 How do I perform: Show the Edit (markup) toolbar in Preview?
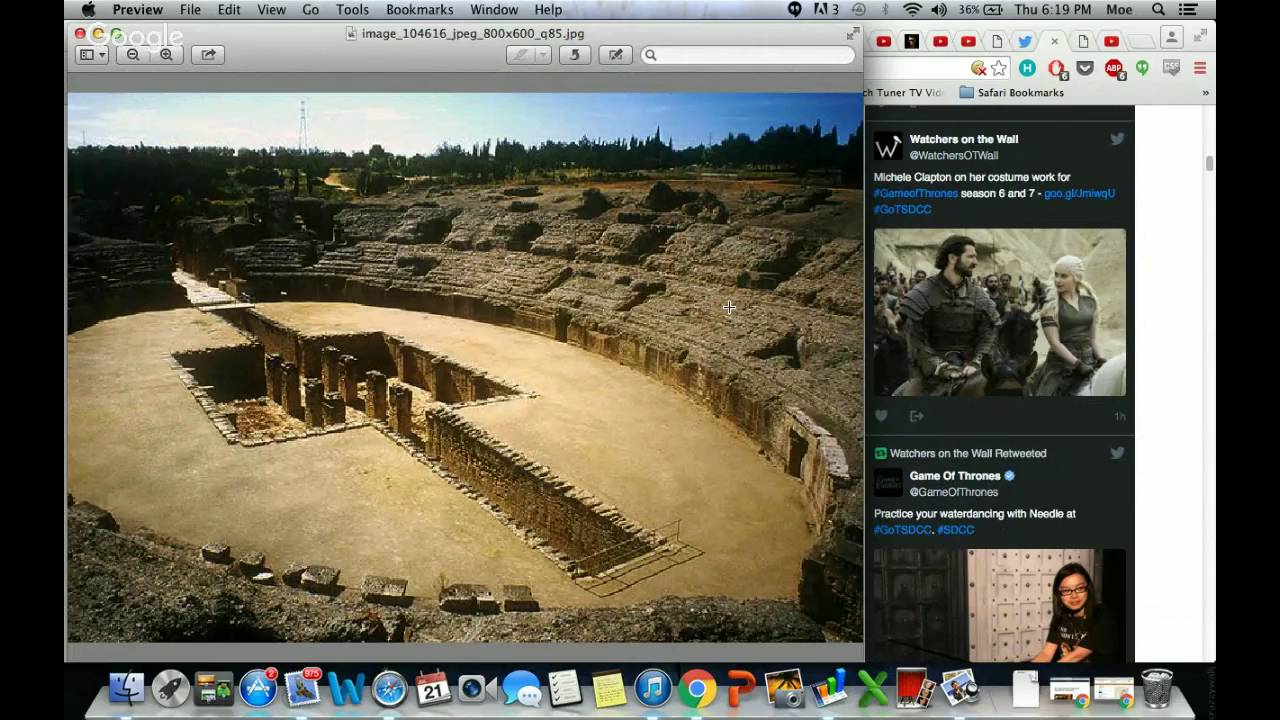tap(615, 55)
